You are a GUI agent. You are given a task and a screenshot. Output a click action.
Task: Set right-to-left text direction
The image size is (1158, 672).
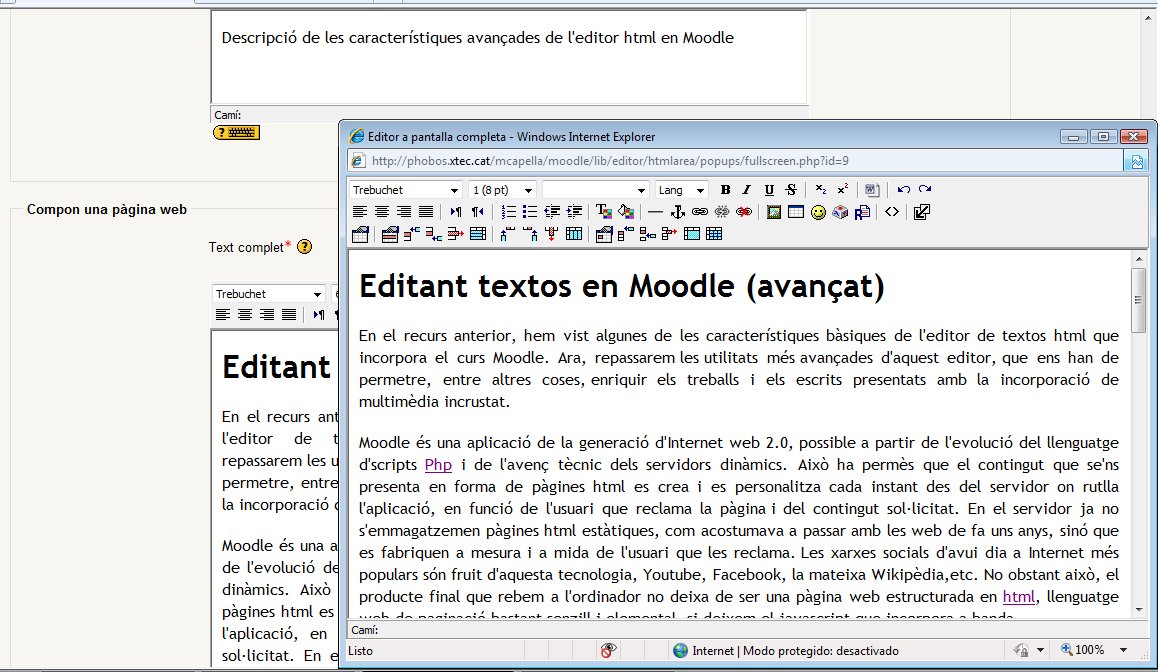478,212
